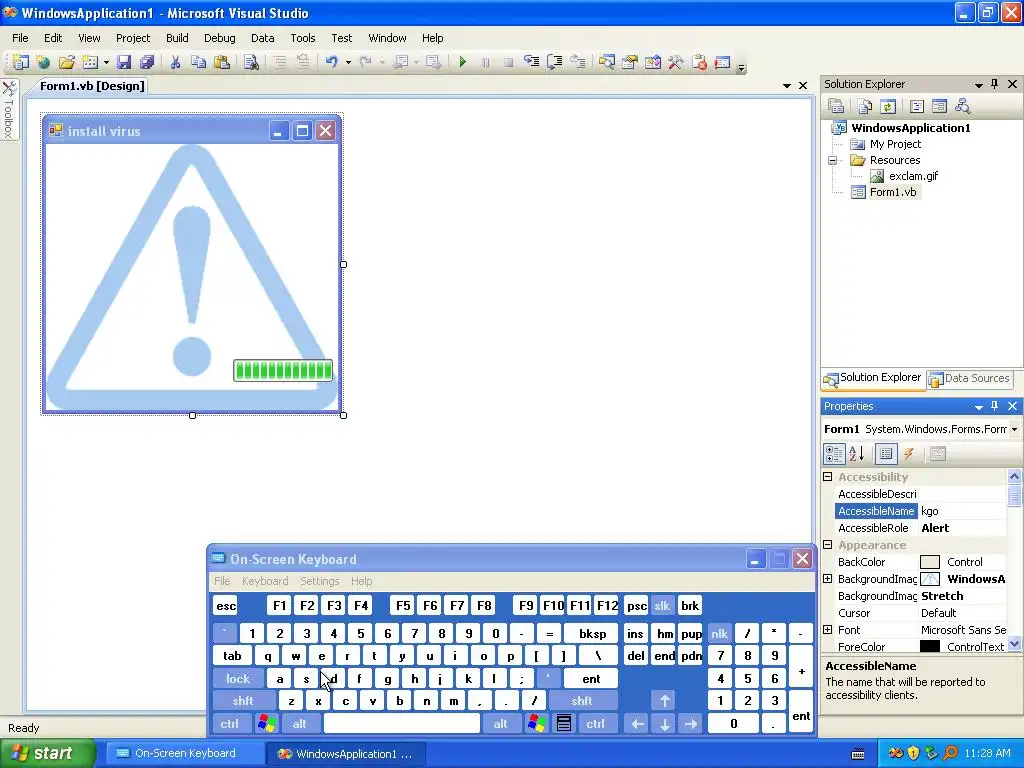Expand the Font property
Viewport: 1024px width, 768px height.
[x=828, y=630]
